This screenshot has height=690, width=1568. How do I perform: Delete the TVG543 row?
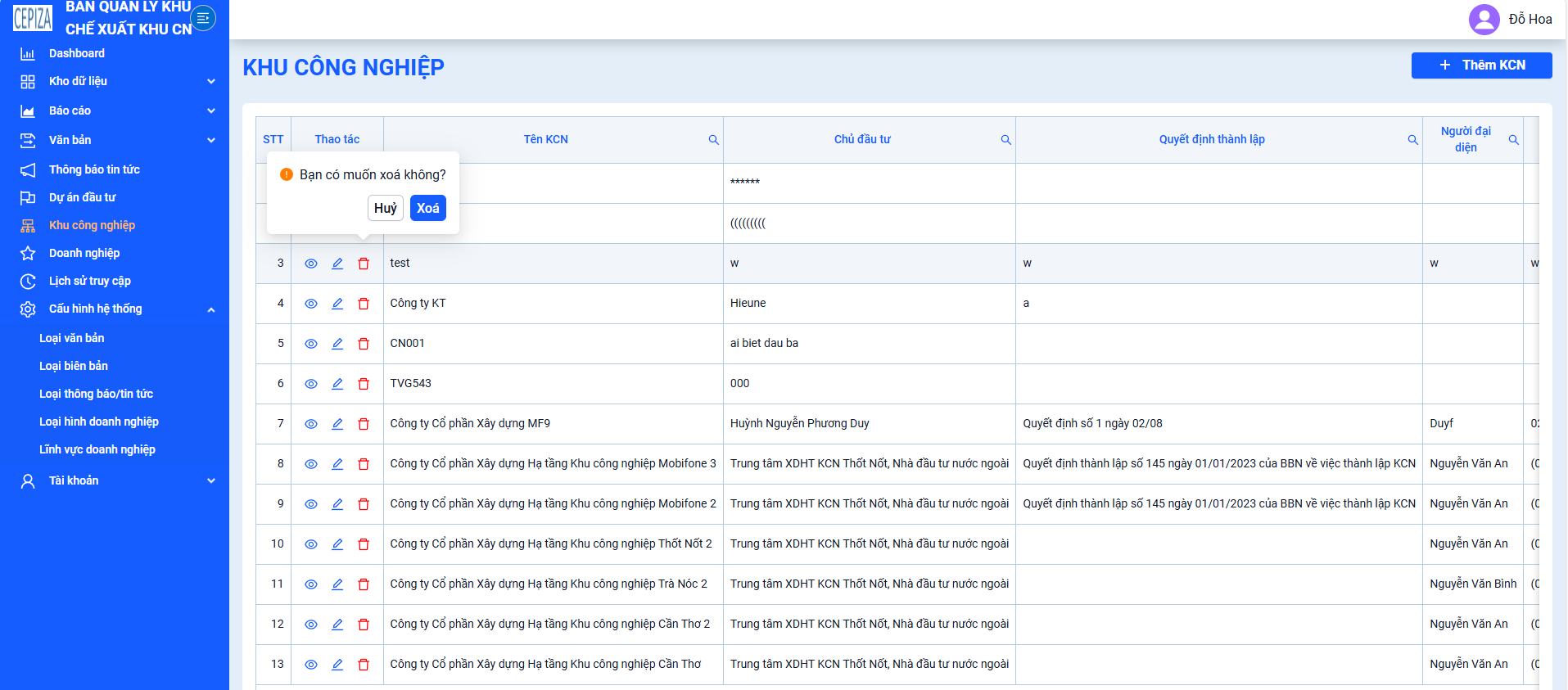364,384
